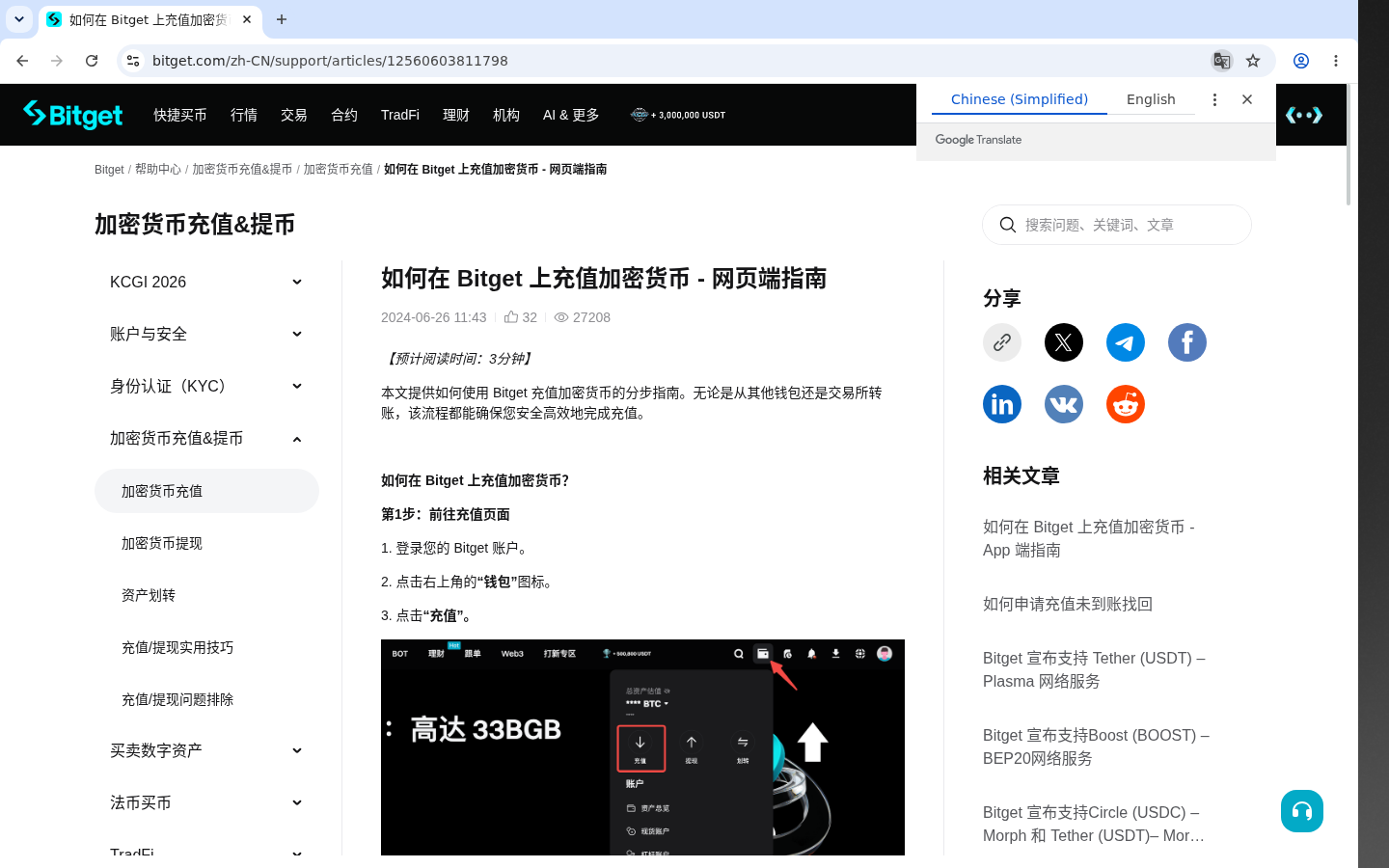Open Boost (BOOST) BEP20 article

coord(1096,746)
